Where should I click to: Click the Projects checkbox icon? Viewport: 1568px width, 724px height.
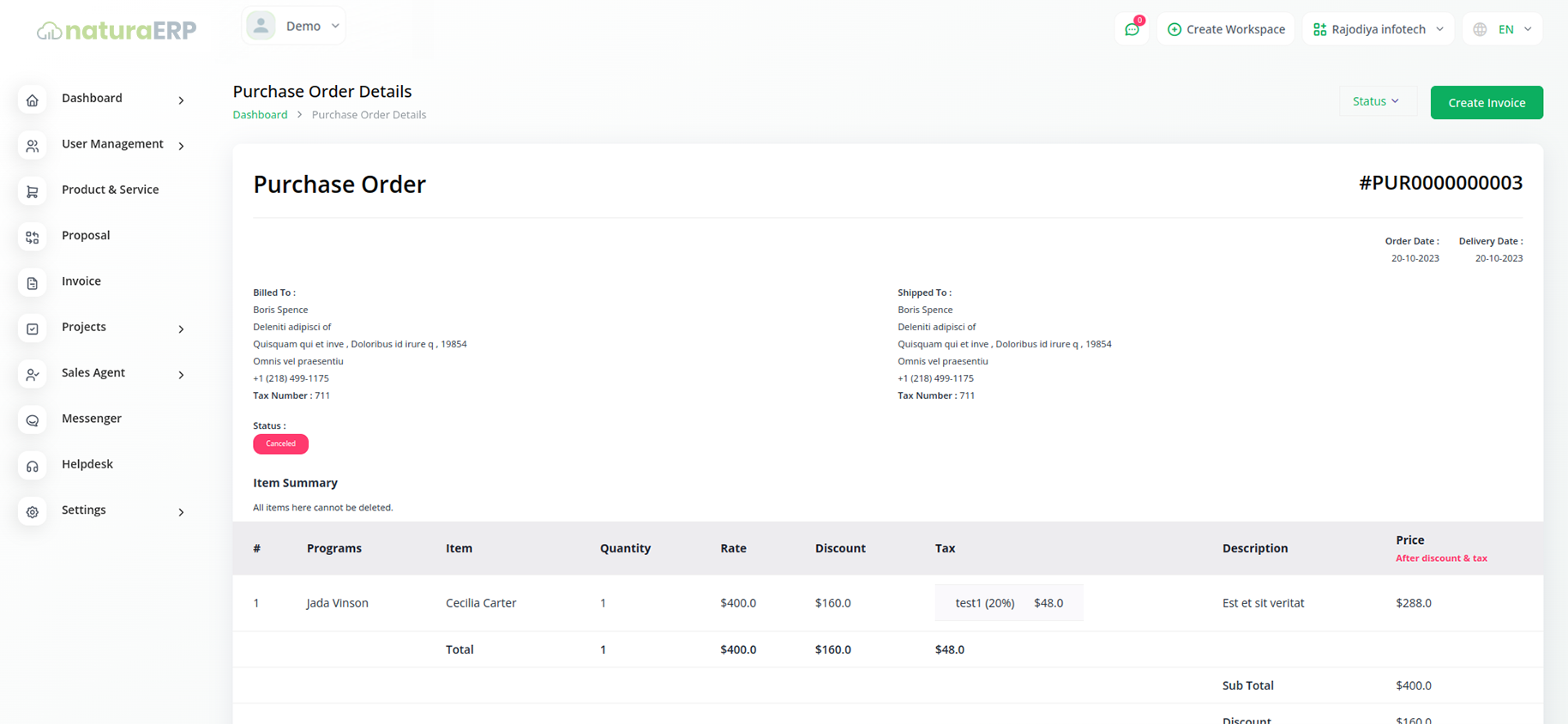click(33, 329)
